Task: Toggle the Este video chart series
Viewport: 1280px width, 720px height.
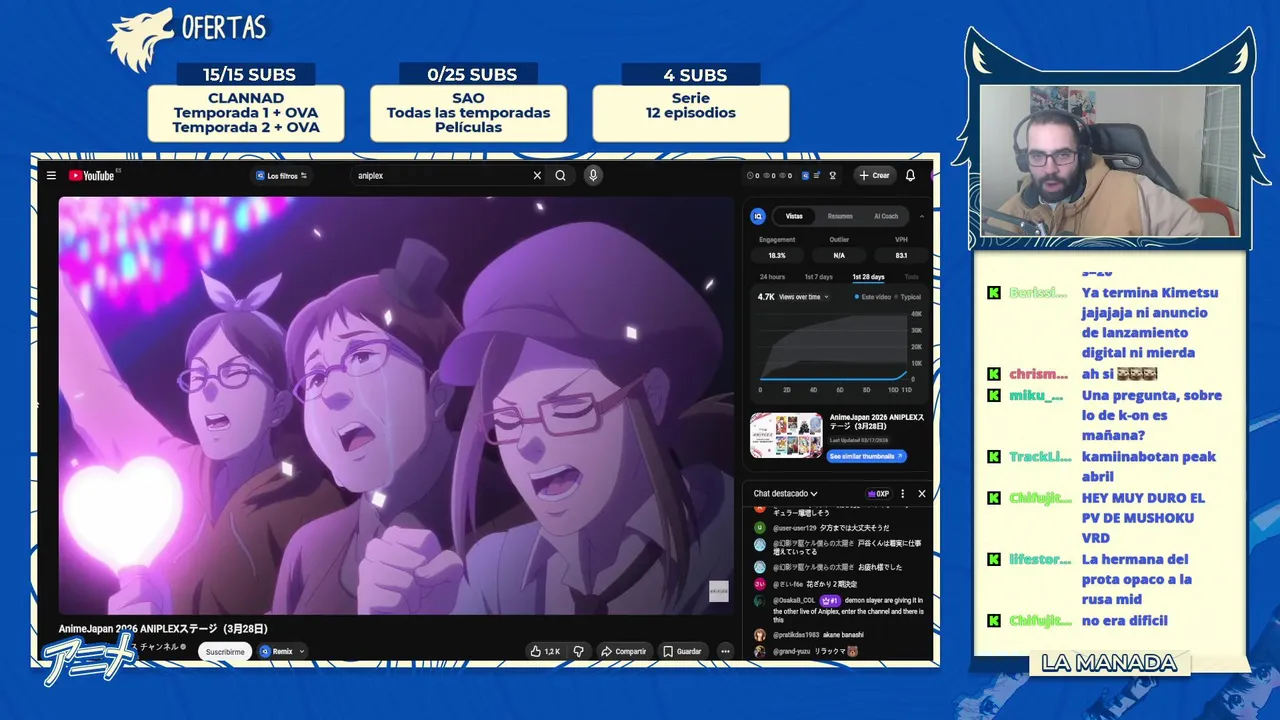Action: [873, 297]
